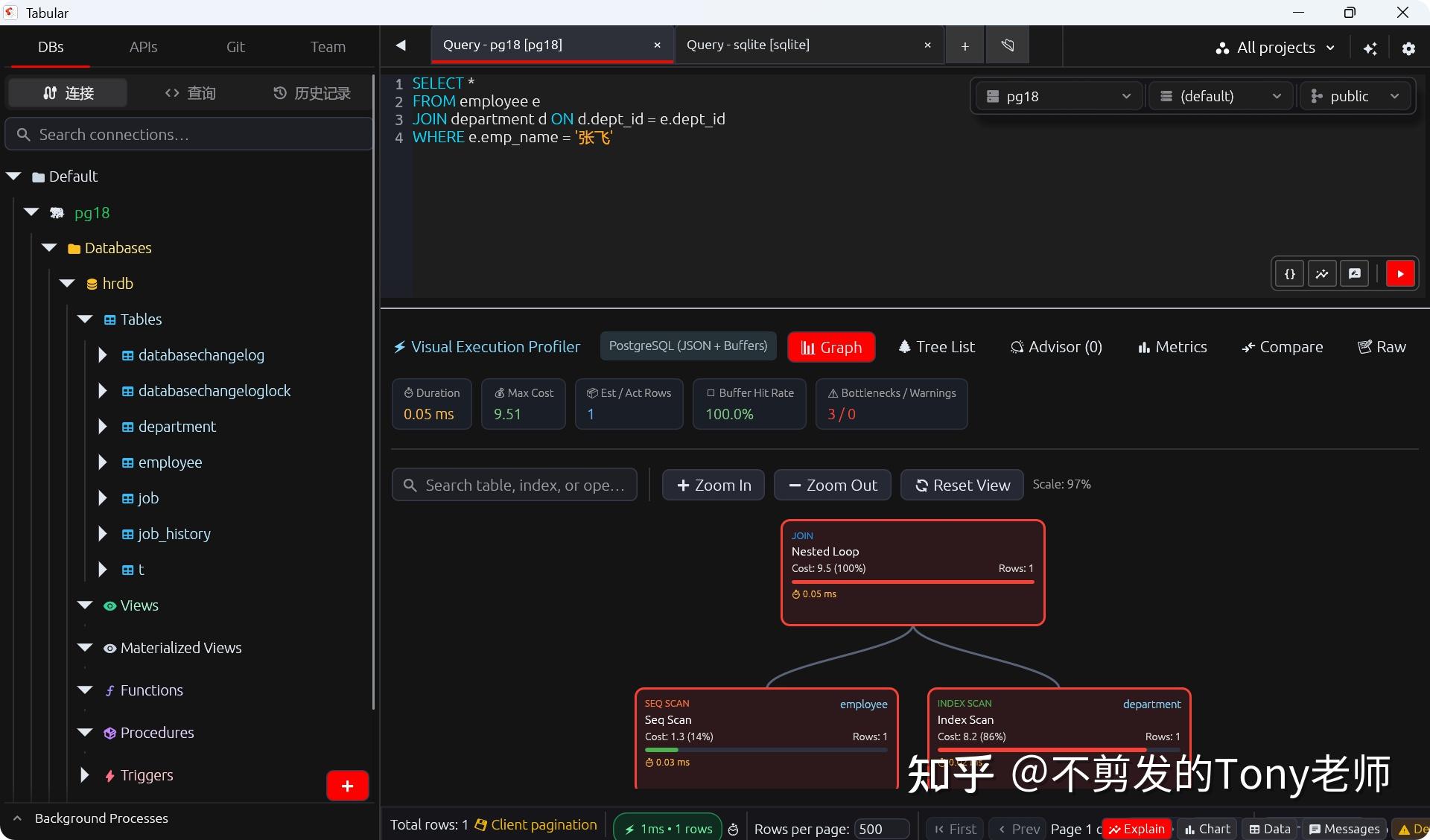
Task: Click the chat edit icon in editor toolbar
Action: [1355, 274]
